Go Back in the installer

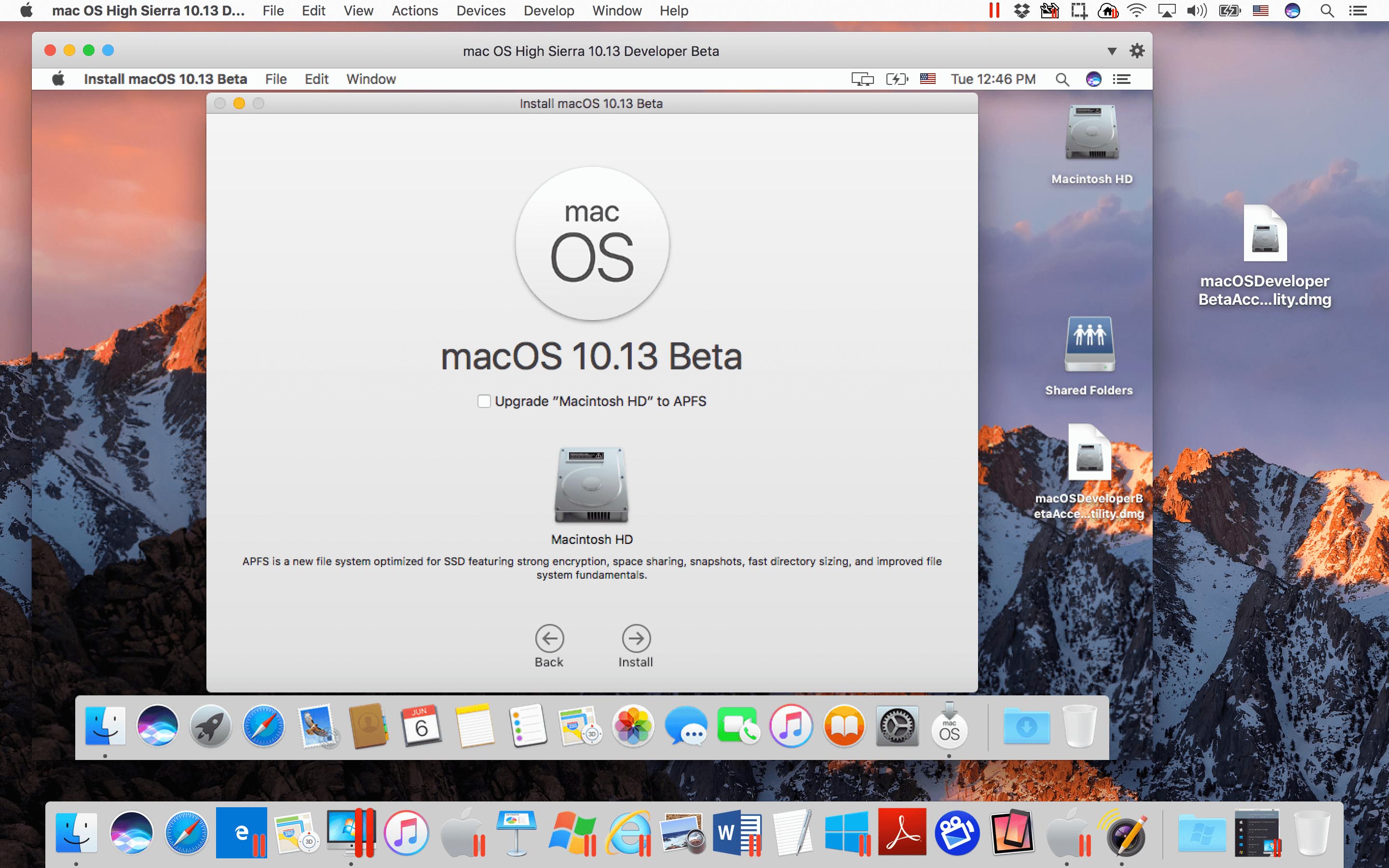549,638
